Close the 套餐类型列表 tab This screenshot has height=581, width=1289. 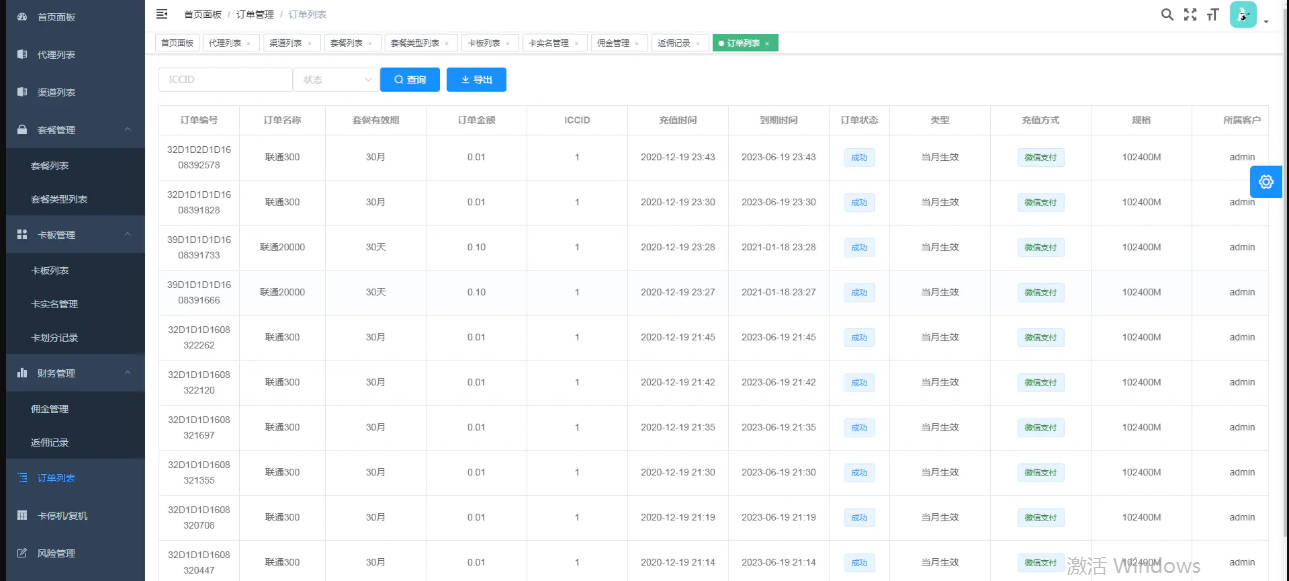click(447, 44)
